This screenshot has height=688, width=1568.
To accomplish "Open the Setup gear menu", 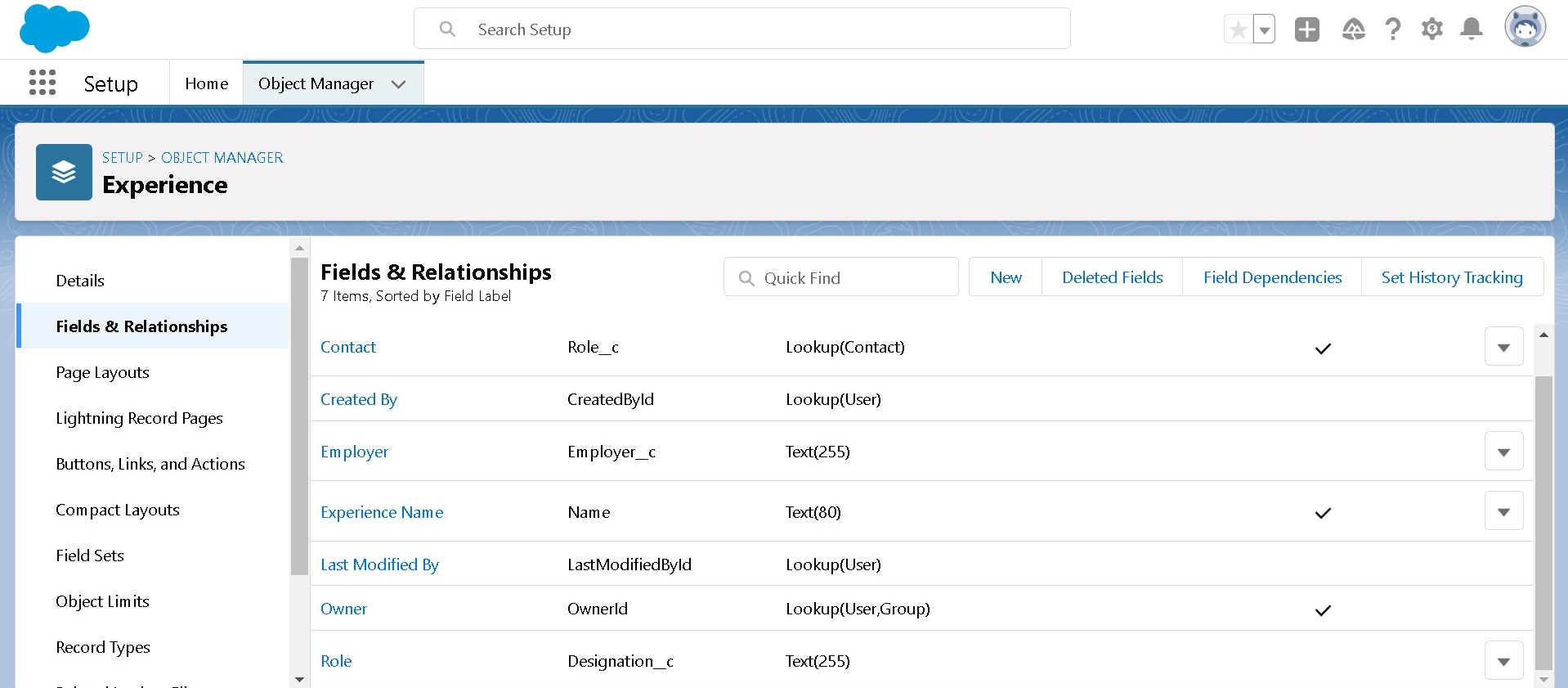I will click(x=1431, y=29).
